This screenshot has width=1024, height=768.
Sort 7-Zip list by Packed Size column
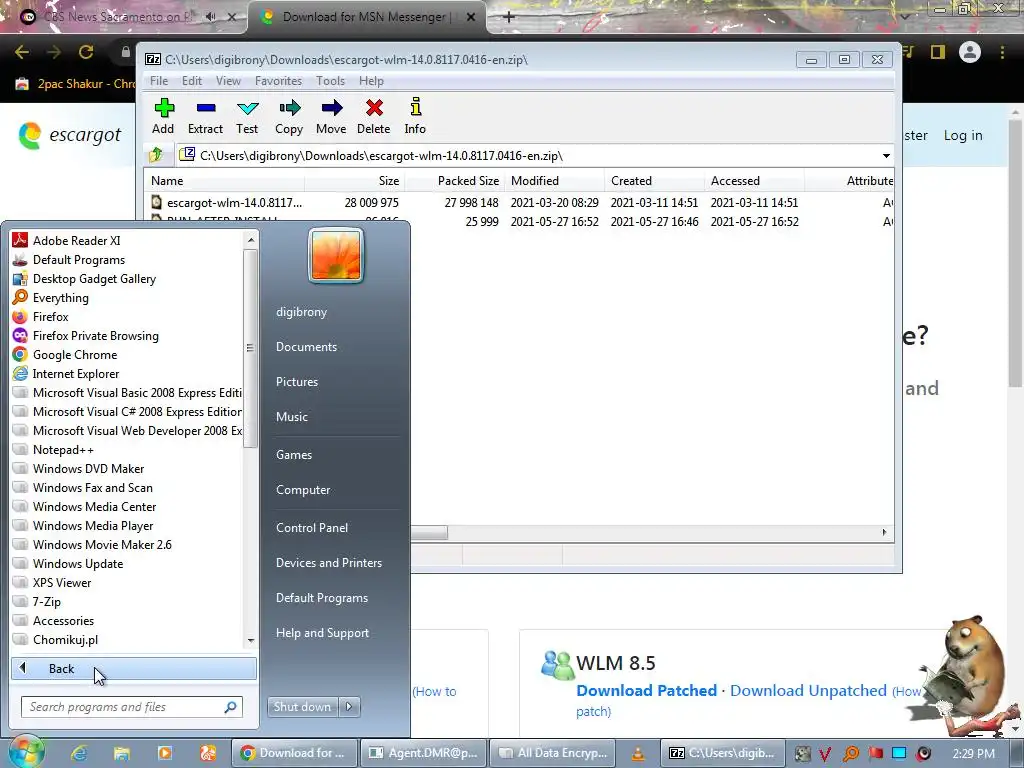[468, 181]
